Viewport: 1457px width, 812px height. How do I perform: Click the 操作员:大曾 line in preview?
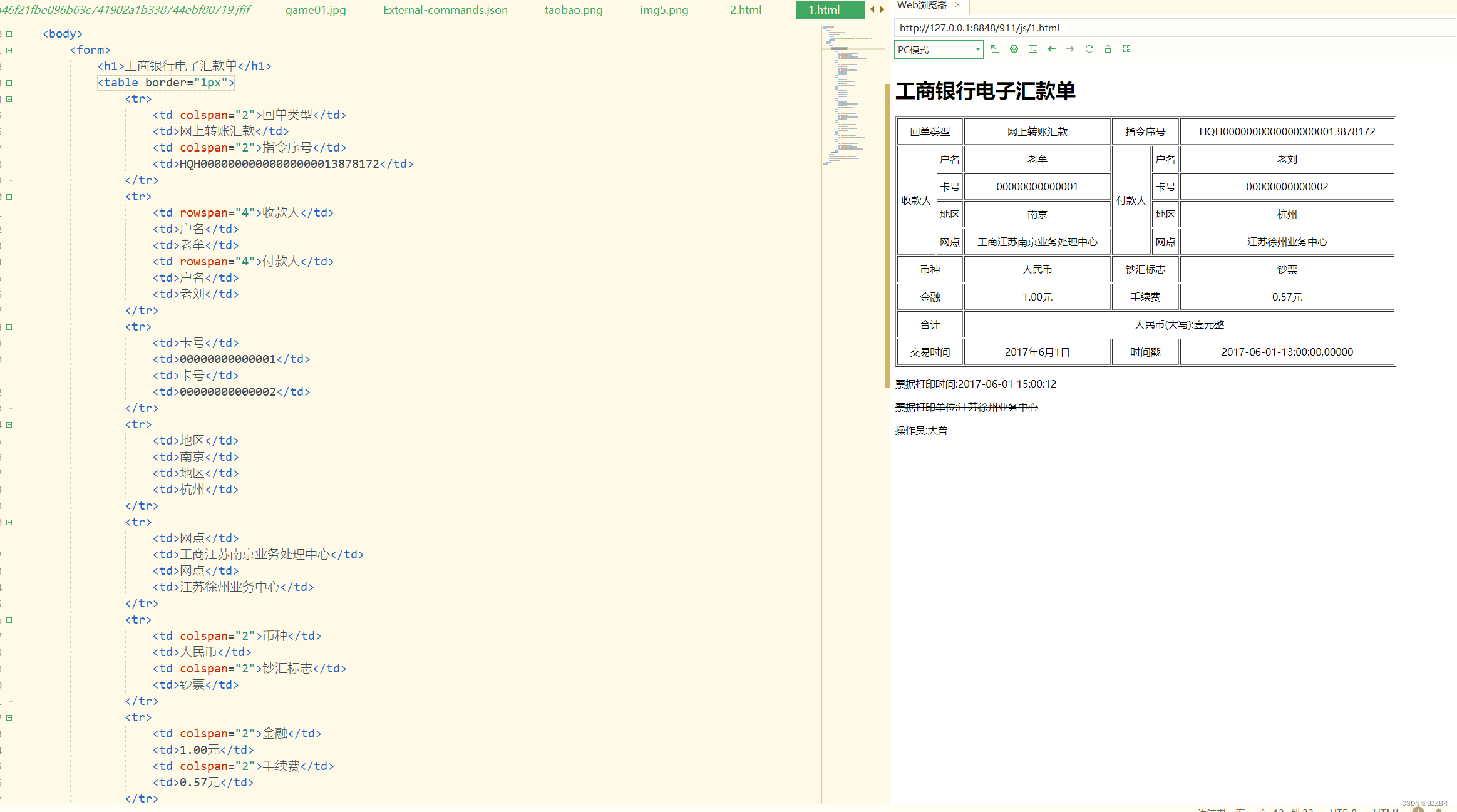[x=921, y=430]
